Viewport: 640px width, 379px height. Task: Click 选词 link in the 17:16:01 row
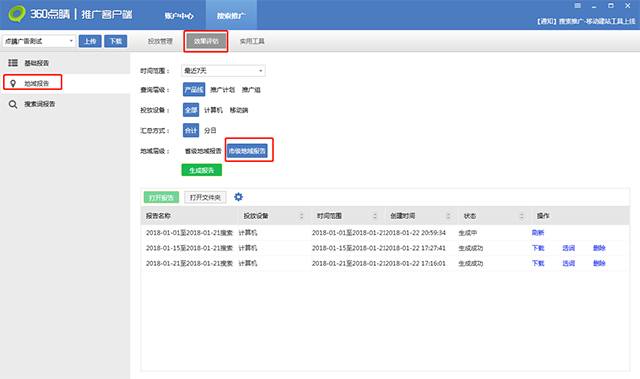[569, 264]
